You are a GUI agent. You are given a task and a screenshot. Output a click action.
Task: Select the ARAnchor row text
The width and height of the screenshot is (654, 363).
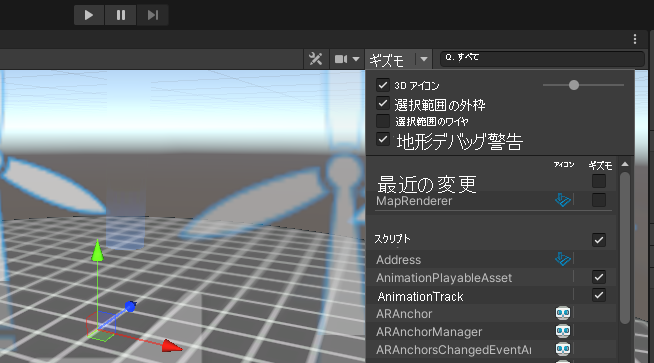tap(404, 314)
